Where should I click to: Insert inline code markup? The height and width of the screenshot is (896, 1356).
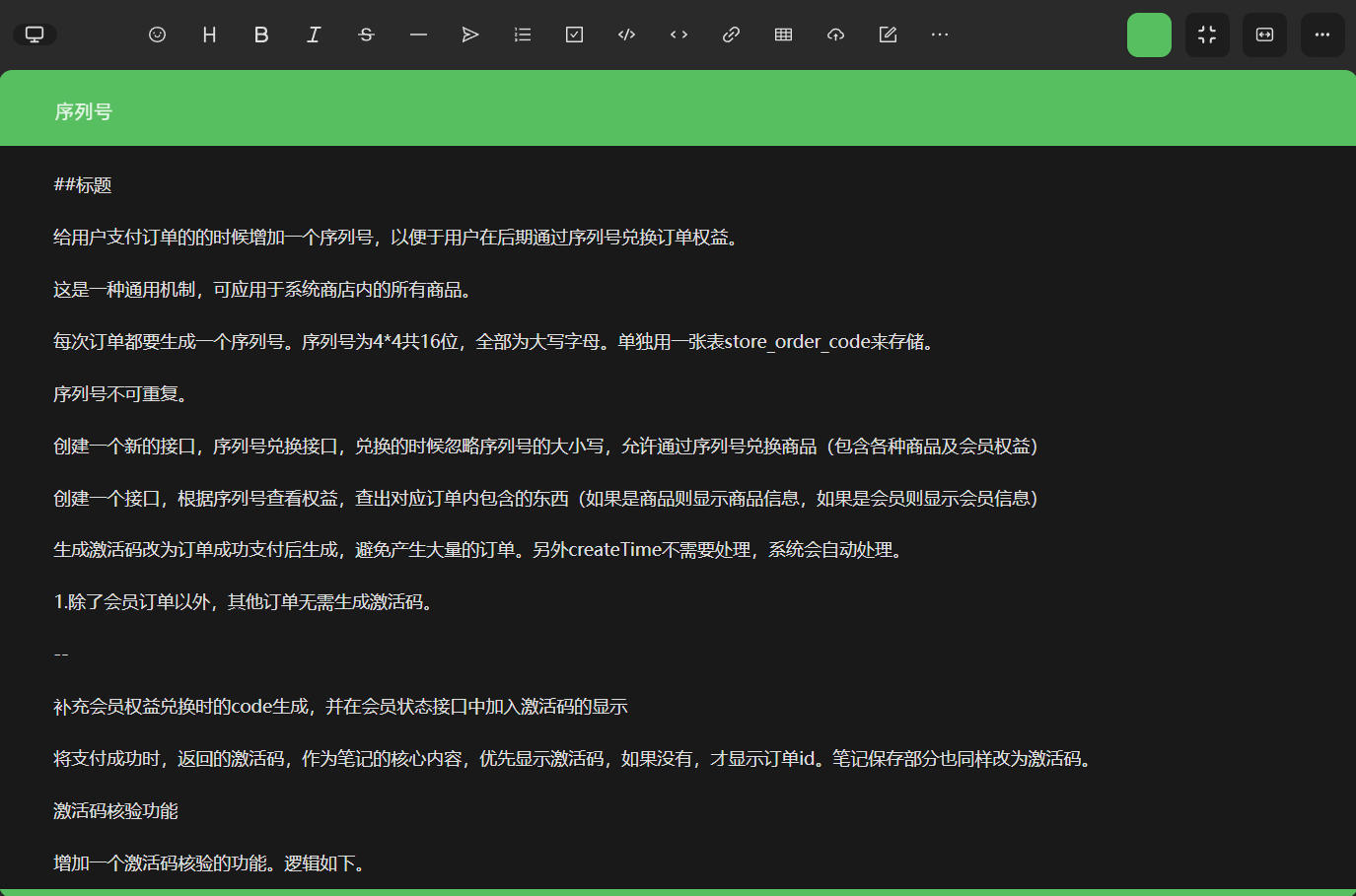(x=678, y=34)
